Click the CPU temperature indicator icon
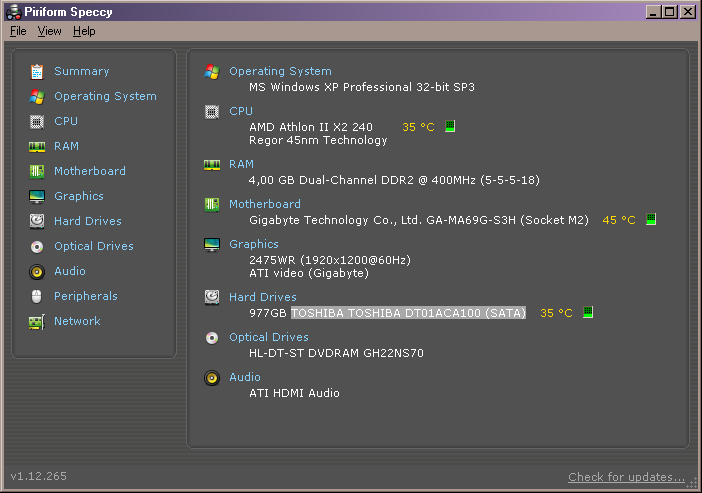This screenshot has height=493, width=702. 450,126
